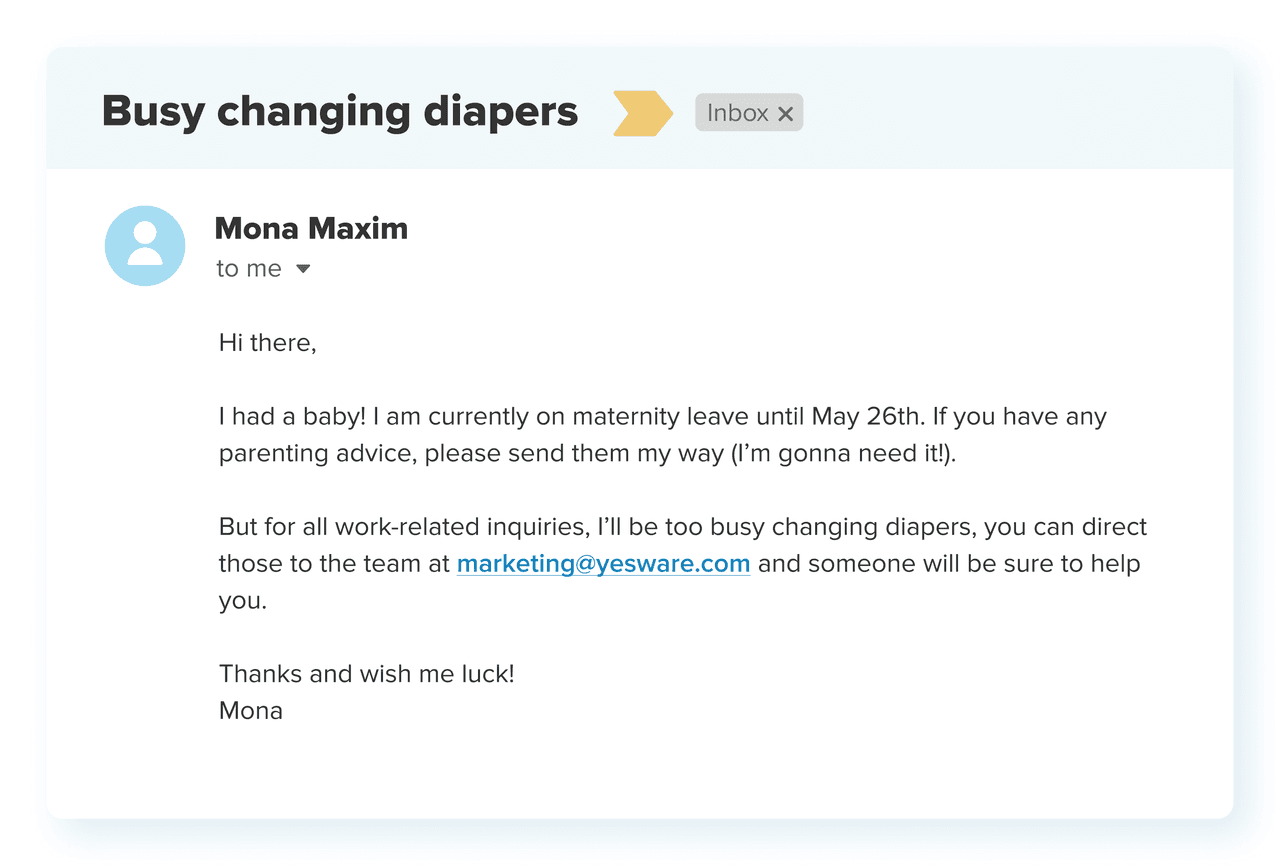1280x866 pixels.
Task: Click the "(I'm gonna need it!)" text
Action: click(842, 453)
